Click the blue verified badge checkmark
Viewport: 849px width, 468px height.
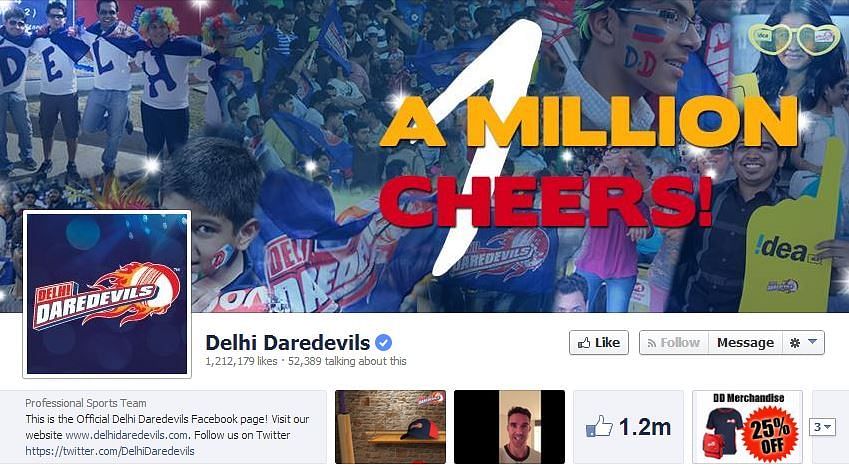point(383,342)
